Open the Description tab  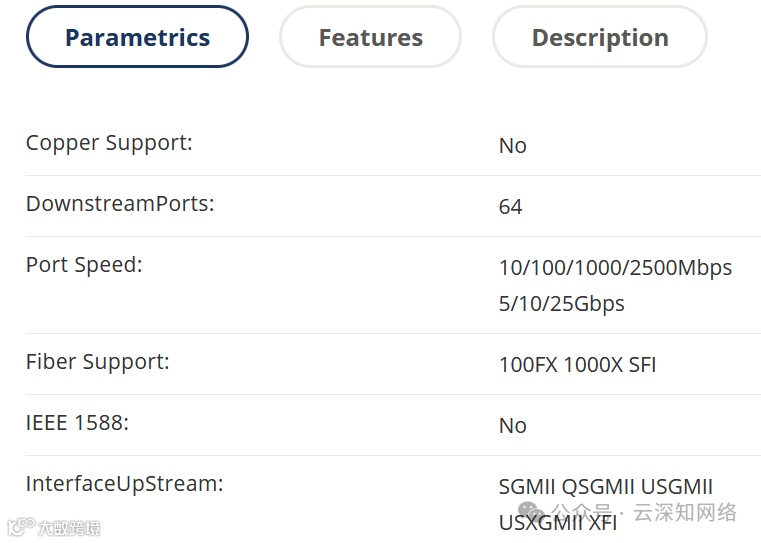(x=600, y=37)
